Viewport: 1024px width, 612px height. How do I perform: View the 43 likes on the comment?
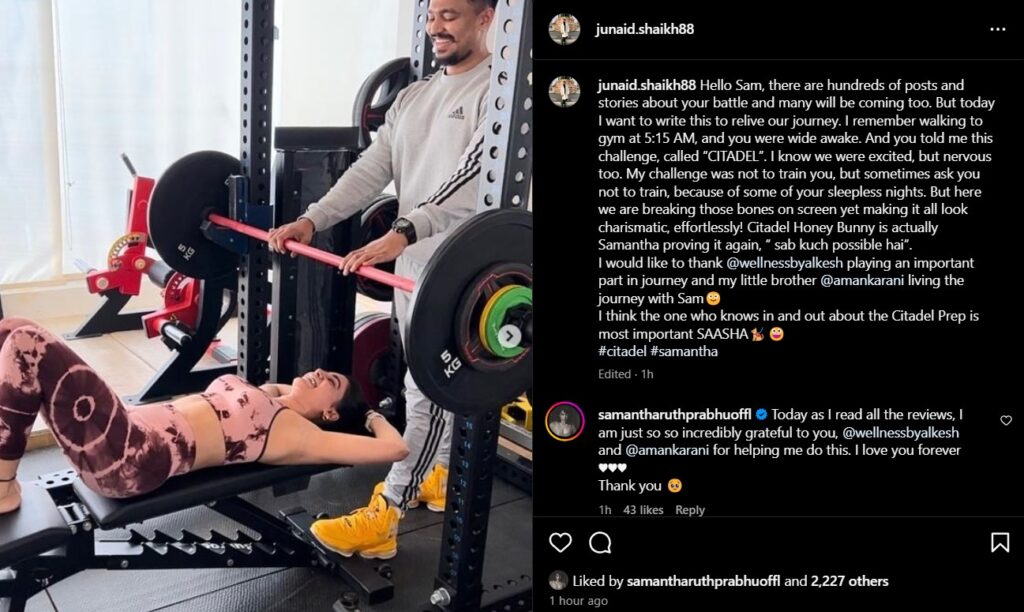tap(643, 509)
